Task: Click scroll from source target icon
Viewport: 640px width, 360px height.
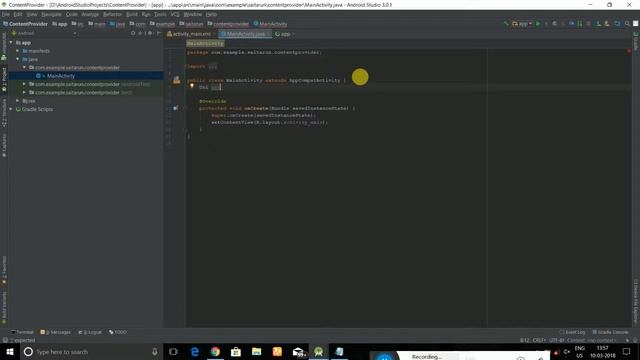Action: 133,33
